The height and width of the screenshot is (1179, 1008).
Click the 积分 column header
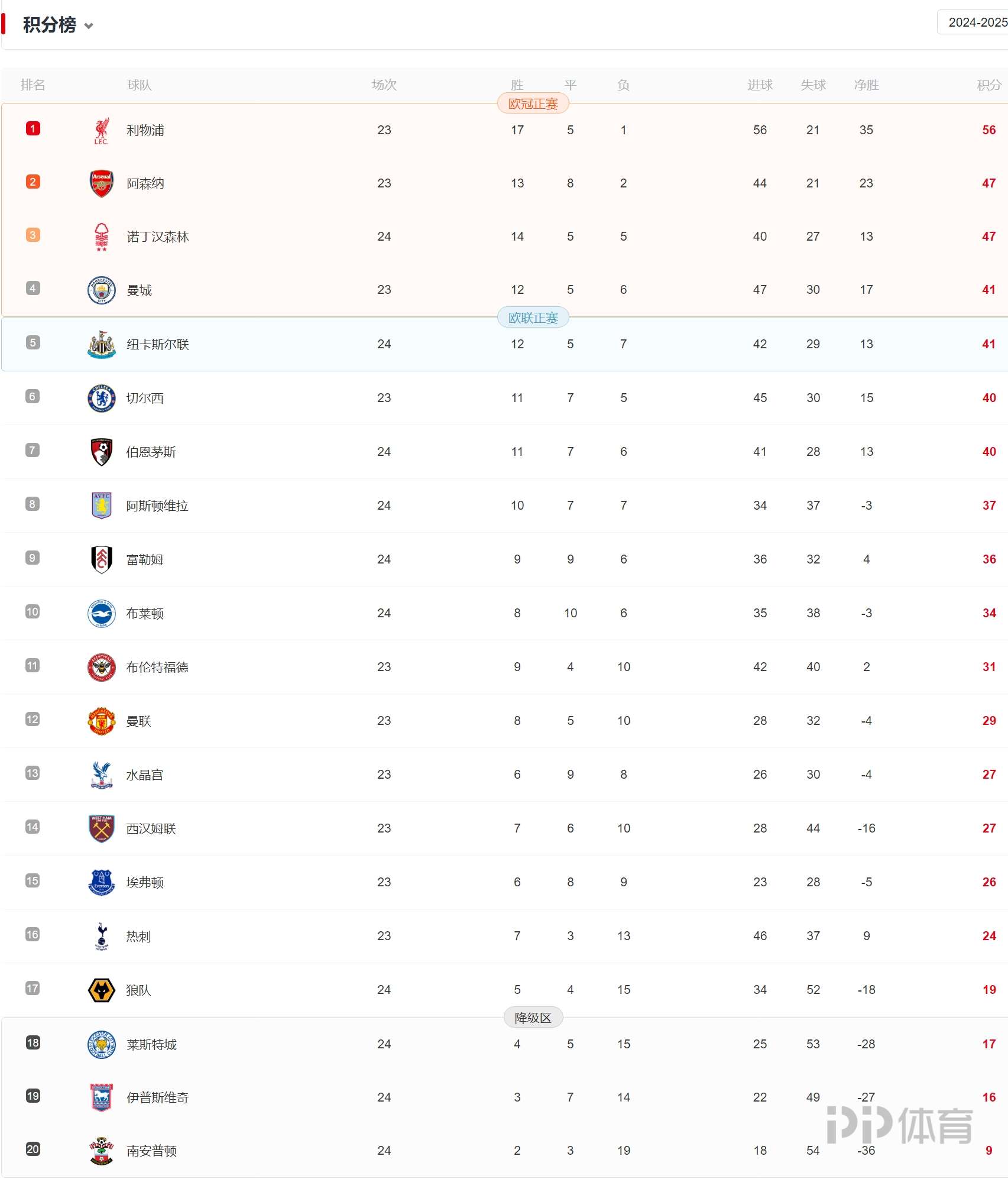988,85
